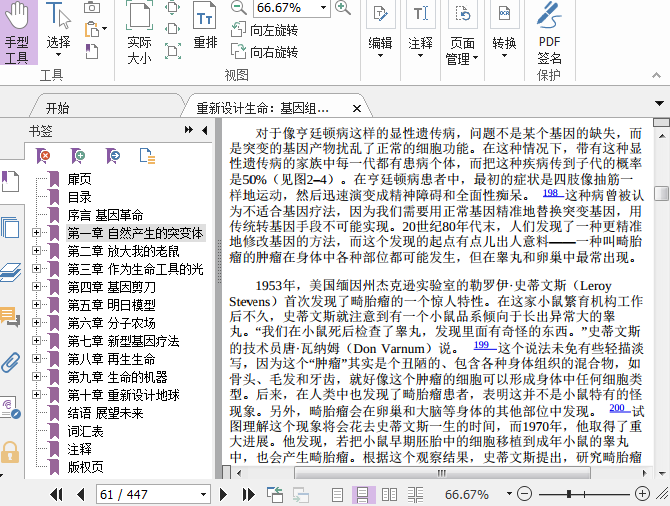Image resolution: width=670 pixels, height=506 pixels.
Task: Rotate view left with 向左旋转
Action: (x=264, y=31)
